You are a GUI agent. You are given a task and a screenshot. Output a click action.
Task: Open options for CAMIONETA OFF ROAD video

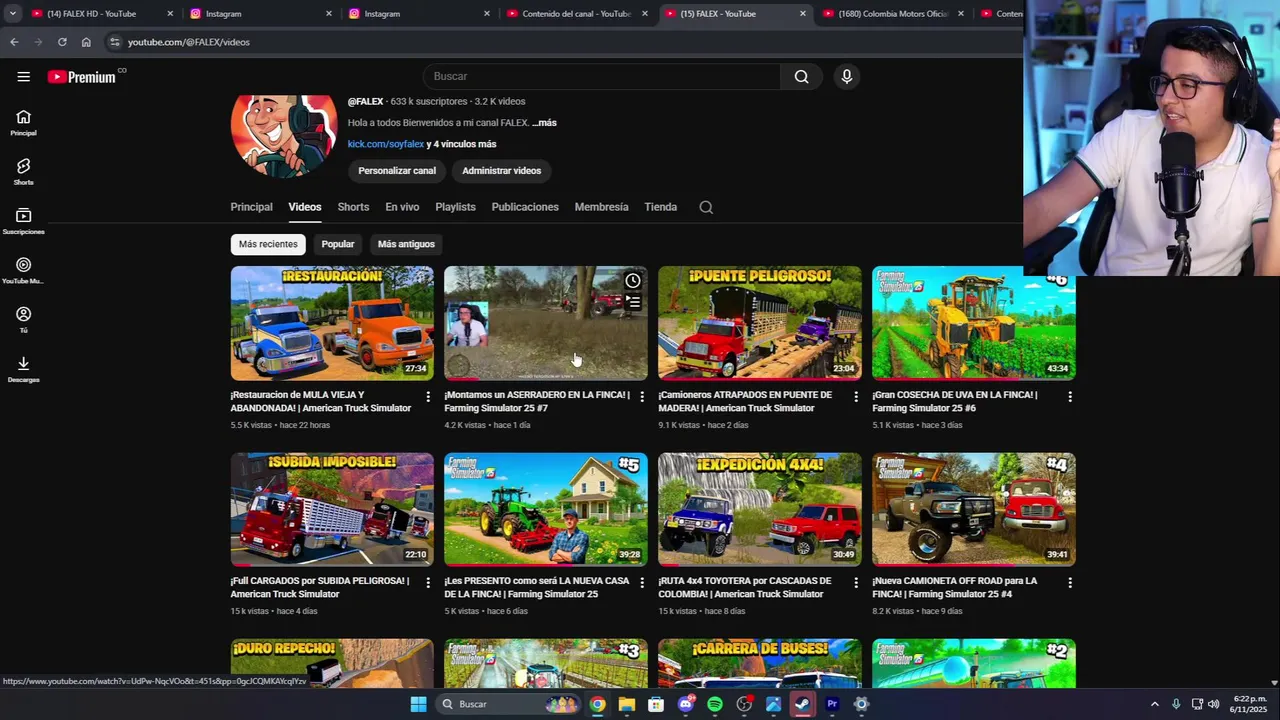[1070, 583]
